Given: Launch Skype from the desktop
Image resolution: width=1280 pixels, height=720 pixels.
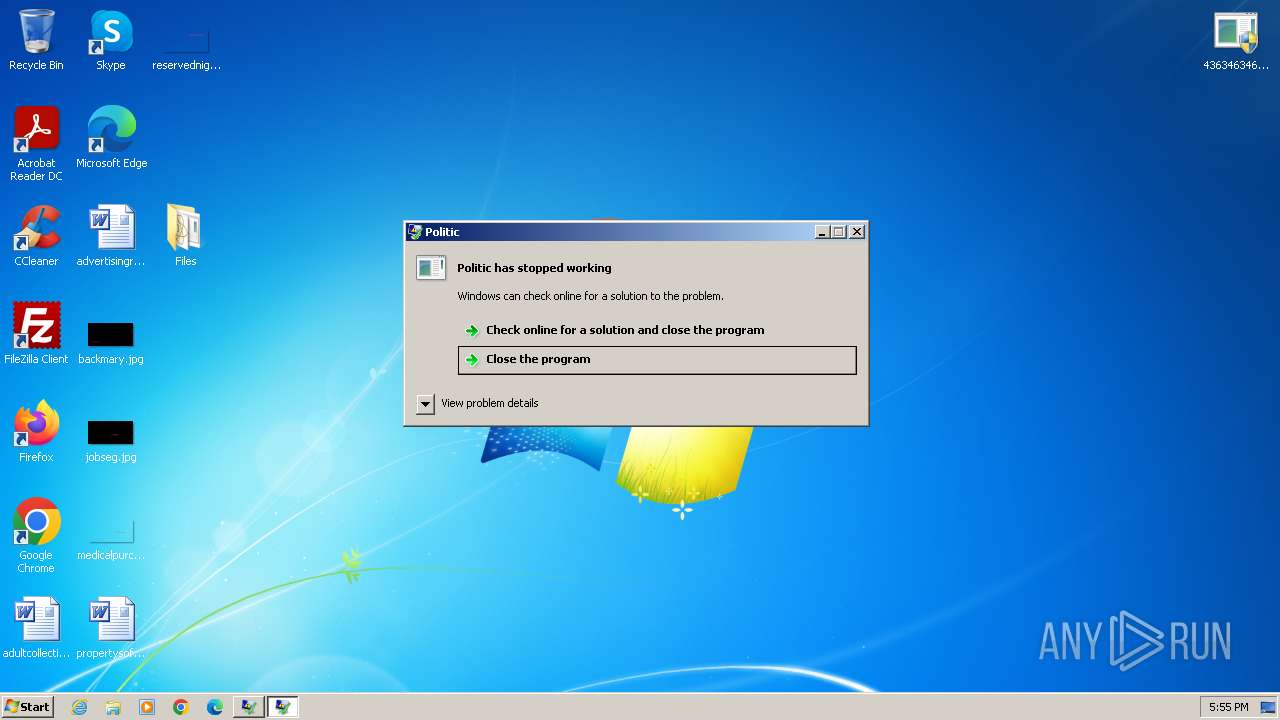Looking at the screenshot, I should (x=111, y=40).
